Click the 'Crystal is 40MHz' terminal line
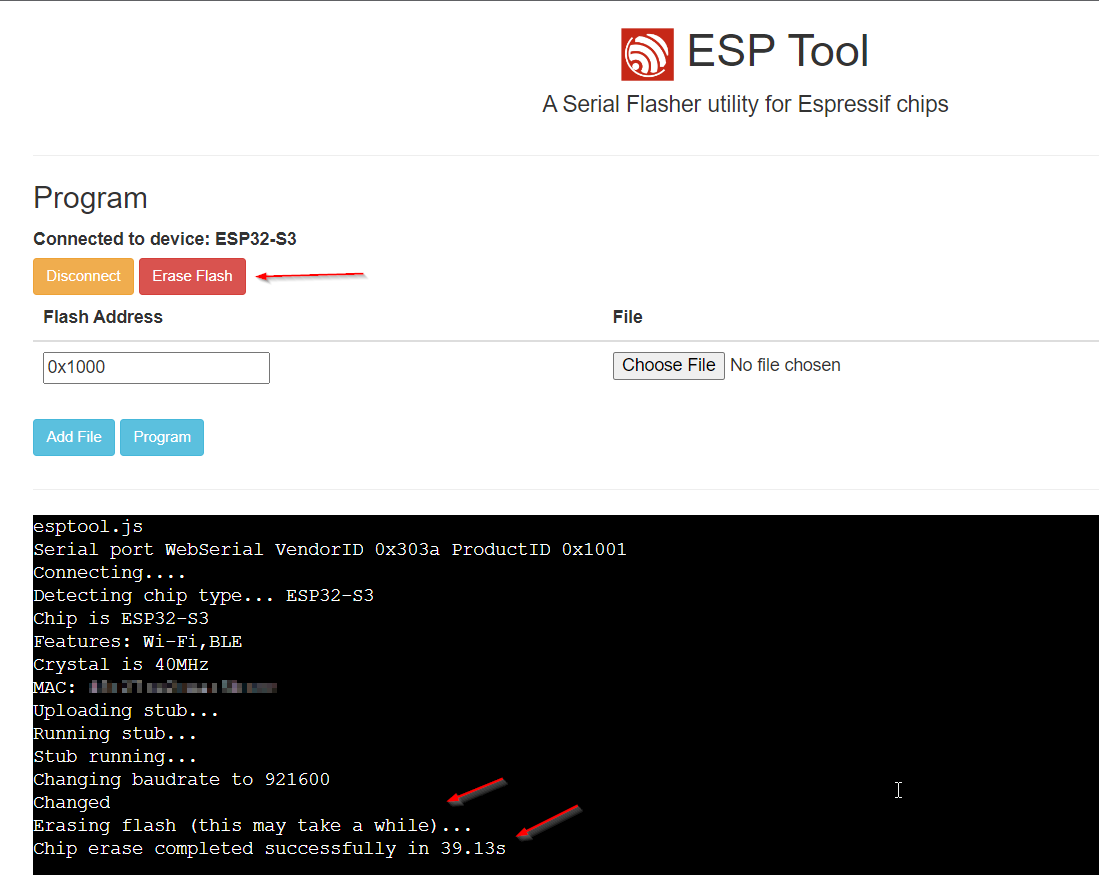 coord(121,665)
